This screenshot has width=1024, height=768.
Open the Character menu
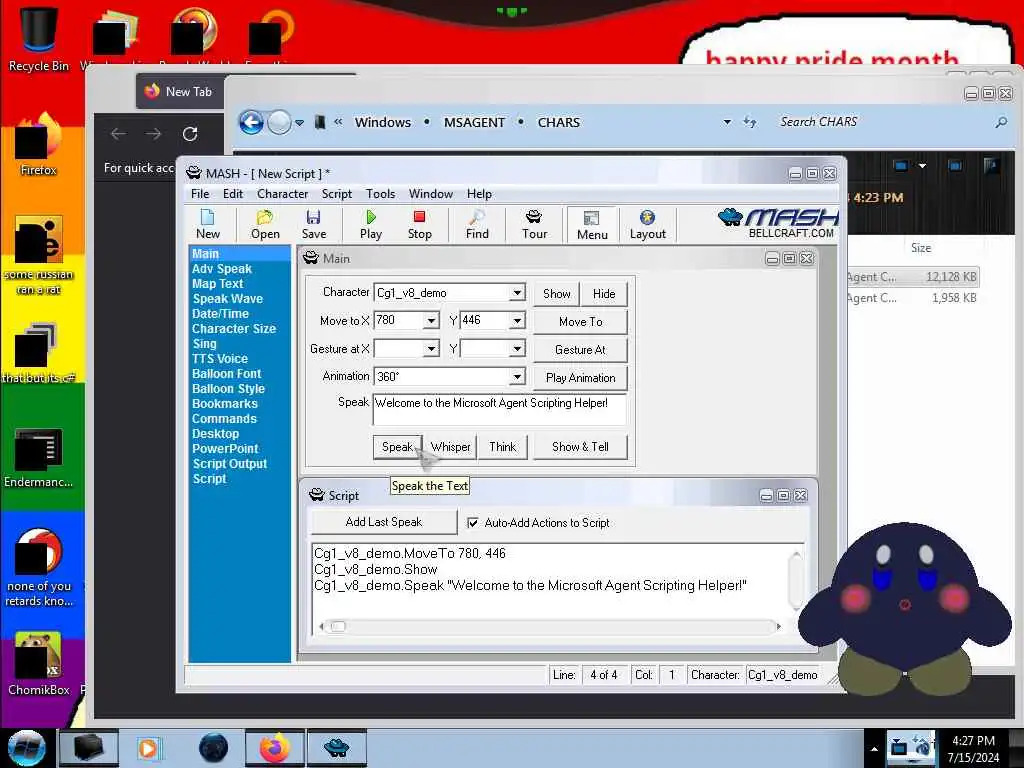tap(282, 194)
